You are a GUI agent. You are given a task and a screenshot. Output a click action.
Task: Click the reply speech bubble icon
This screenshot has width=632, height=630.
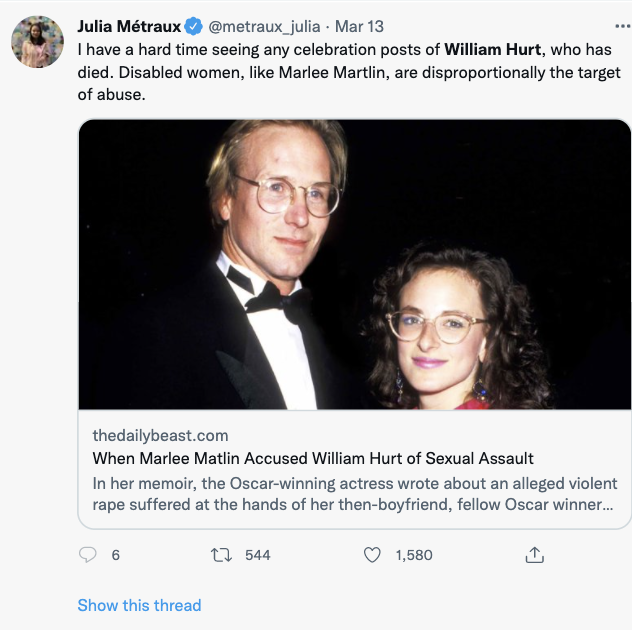point(89,554)
